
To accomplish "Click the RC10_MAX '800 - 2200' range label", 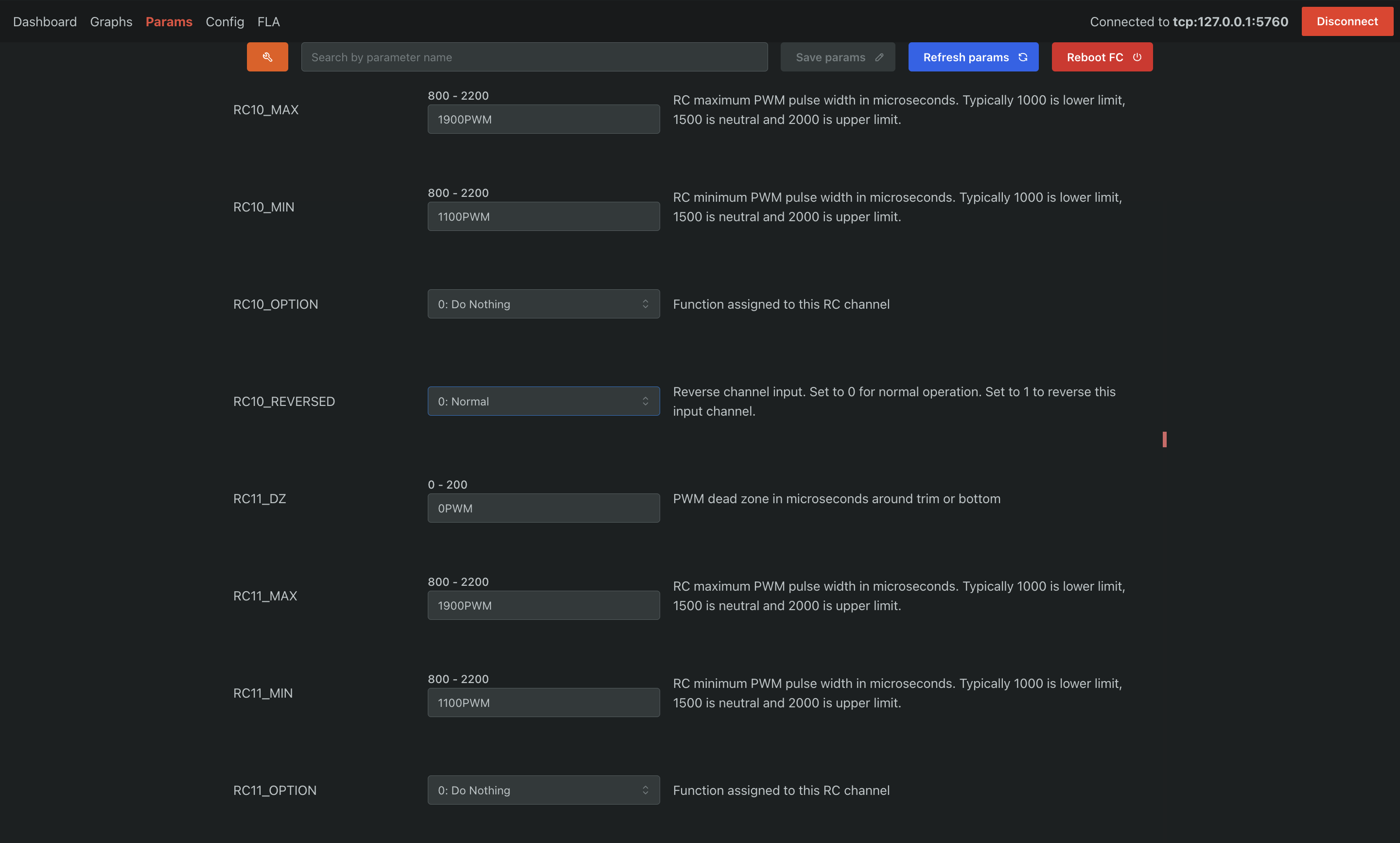I will click(458, 95).
